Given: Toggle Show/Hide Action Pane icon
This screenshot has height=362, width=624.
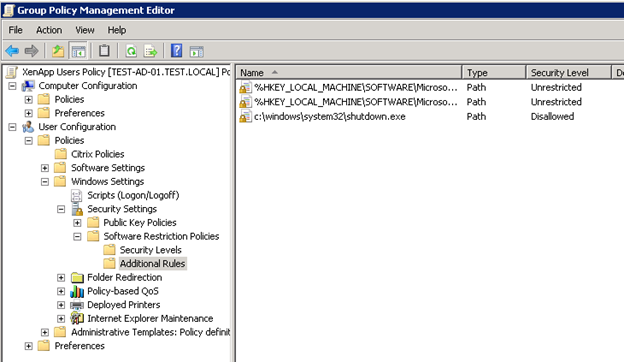Looking at the screenshot, I should click(197, 51).
